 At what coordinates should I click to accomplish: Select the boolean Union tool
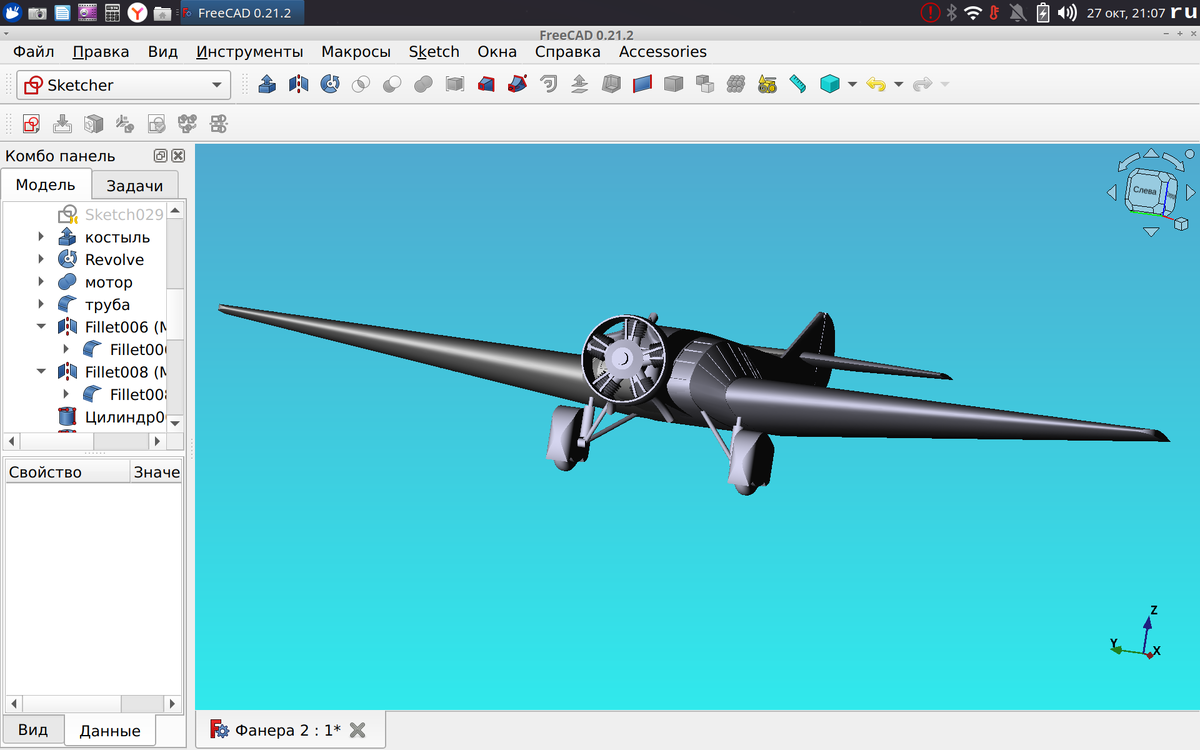click(x=422, y=84)
